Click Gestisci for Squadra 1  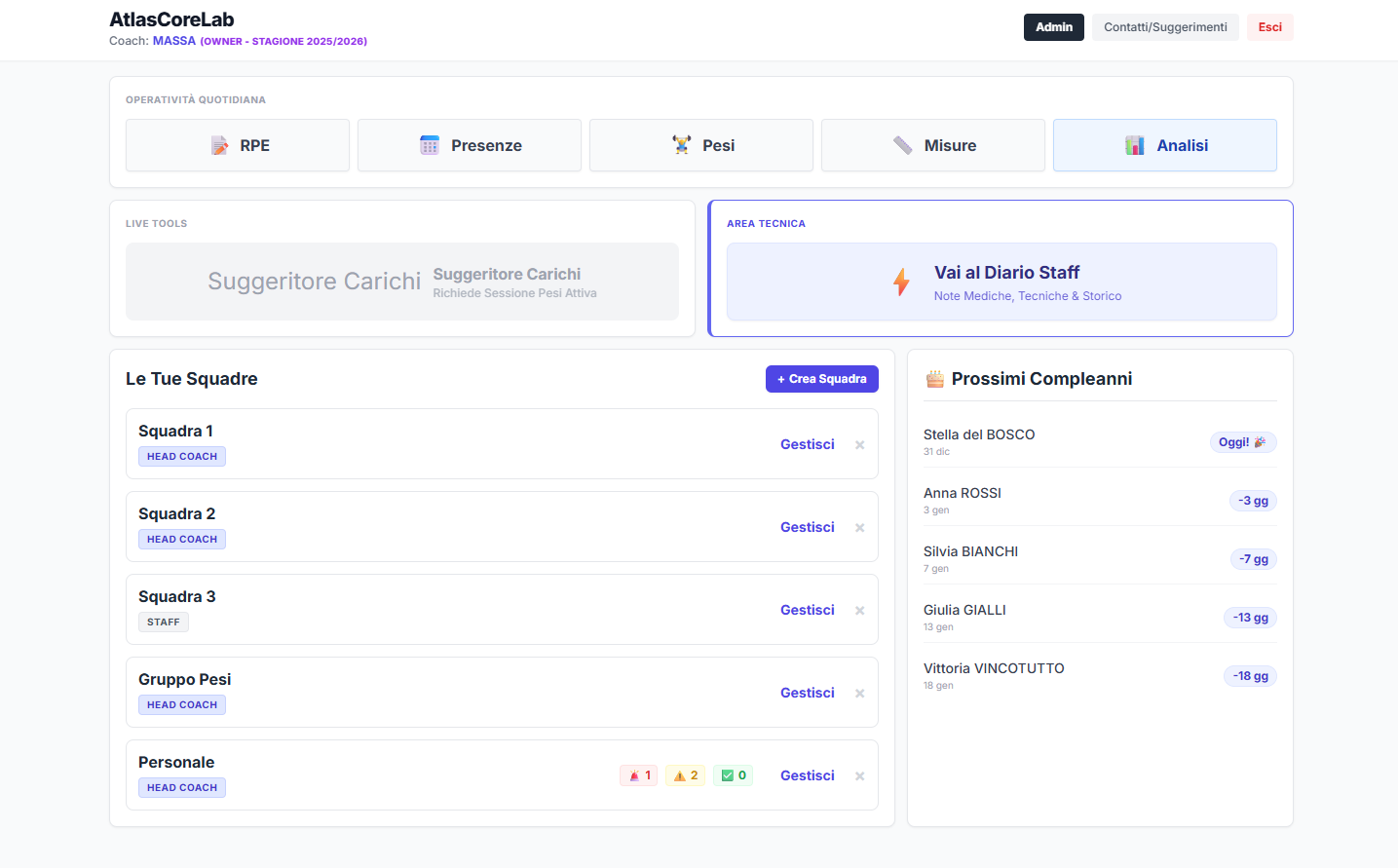coord(808,444)
